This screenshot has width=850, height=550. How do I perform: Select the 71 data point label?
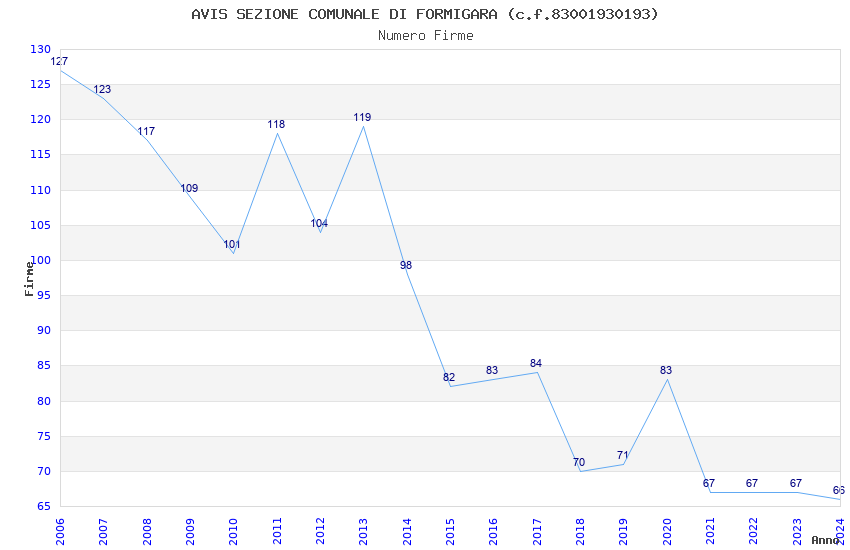(x=622, y=456)
